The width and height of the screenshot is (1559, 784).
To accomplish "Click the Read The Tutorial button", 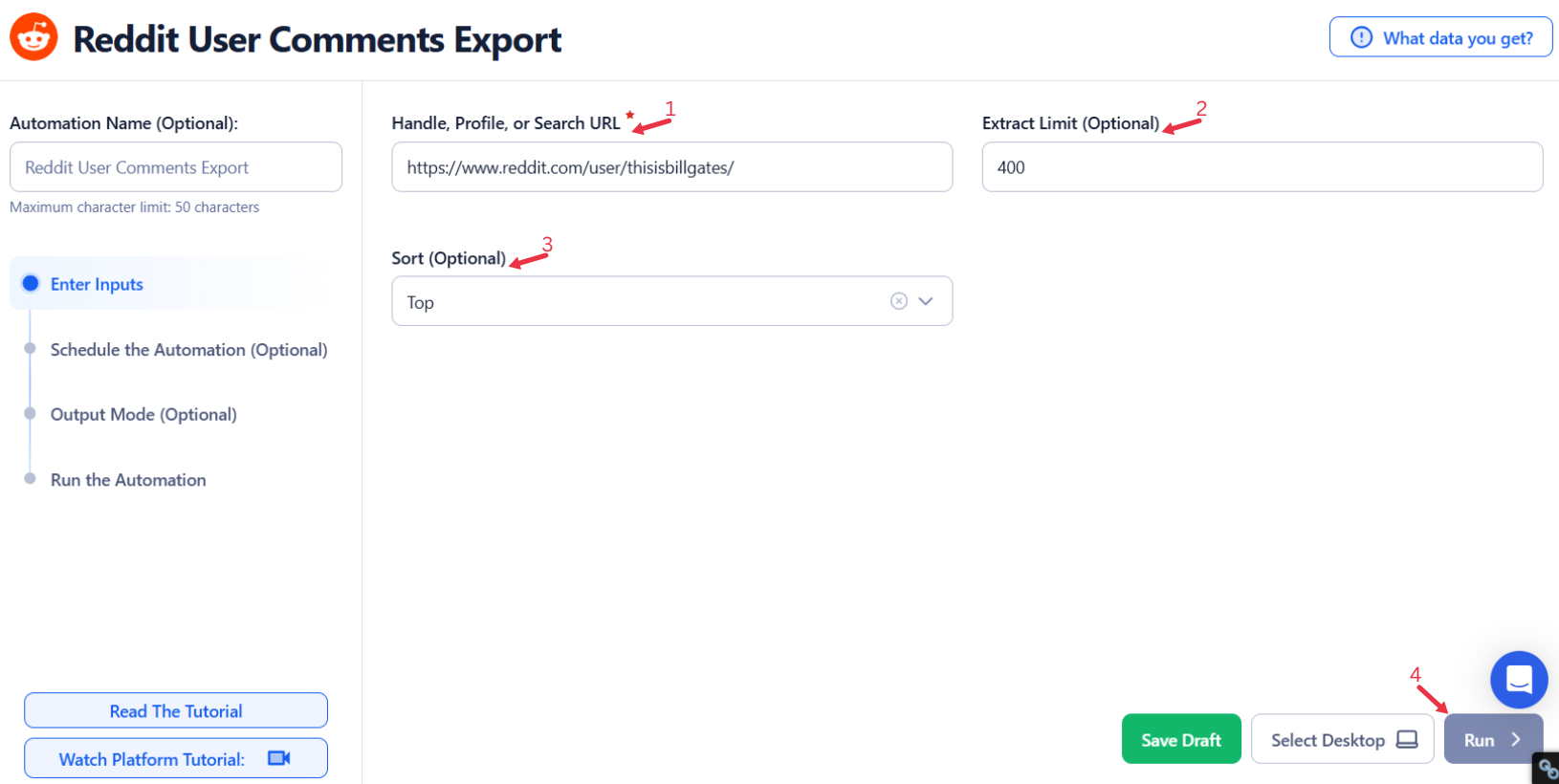I will (x=176, y=710).
